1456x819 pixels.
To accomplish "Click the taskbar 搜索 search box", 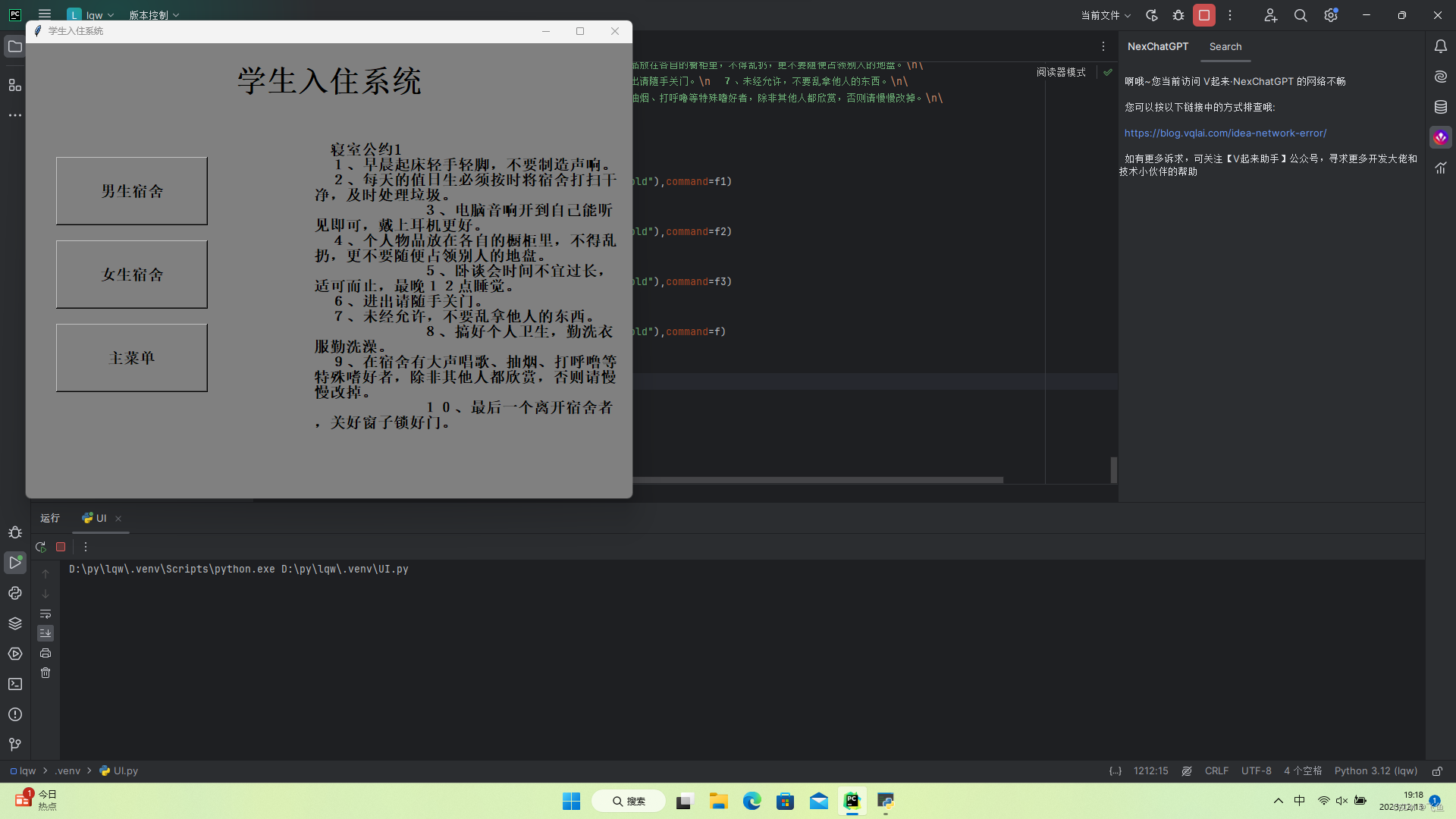I will pyautogui.click(x=628, y=802).
